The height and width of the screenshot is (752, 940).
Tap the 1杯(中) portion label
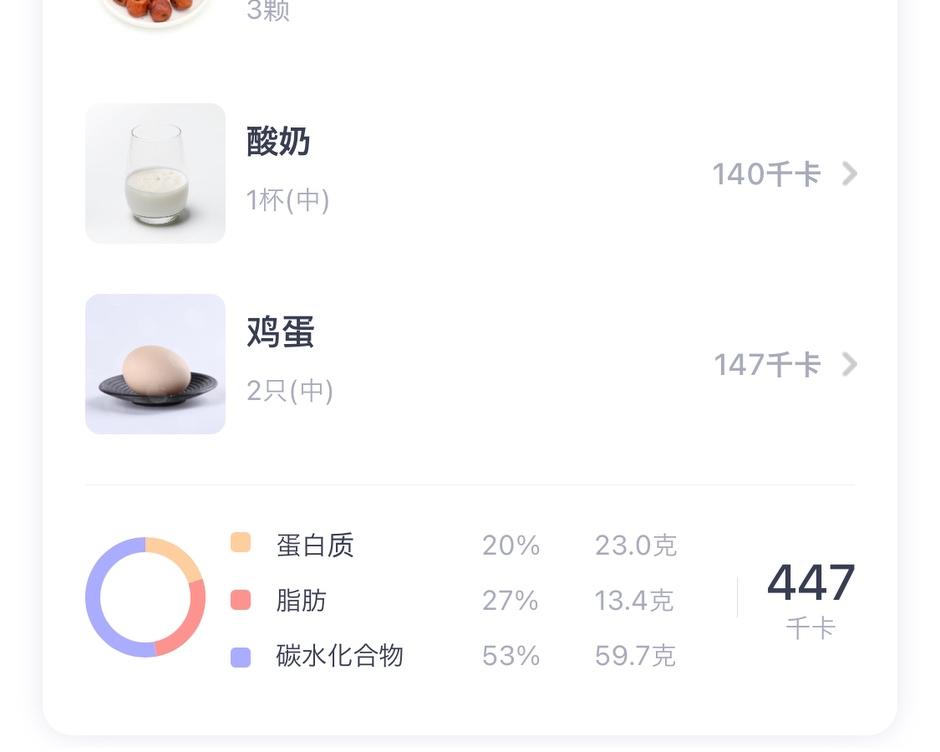click(x=287, y=199)
